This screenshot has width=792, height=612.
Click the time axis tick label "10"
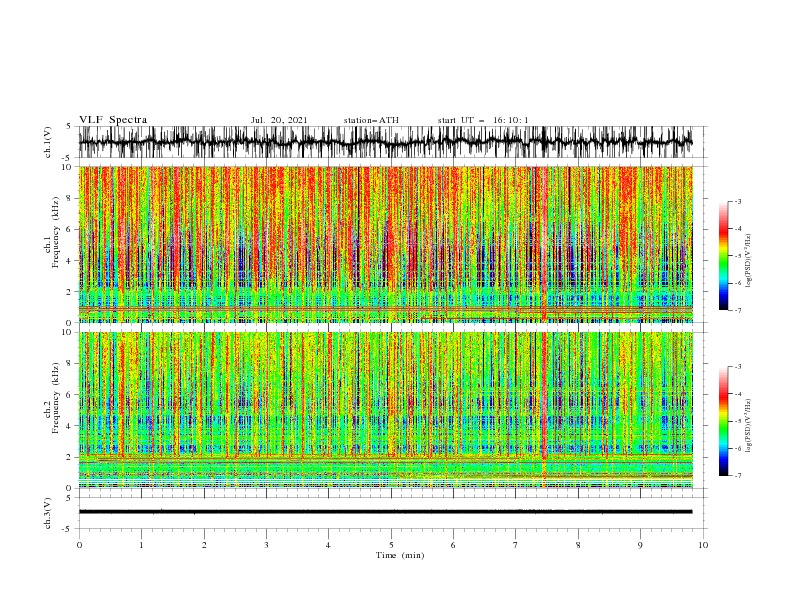click(703, 545)
